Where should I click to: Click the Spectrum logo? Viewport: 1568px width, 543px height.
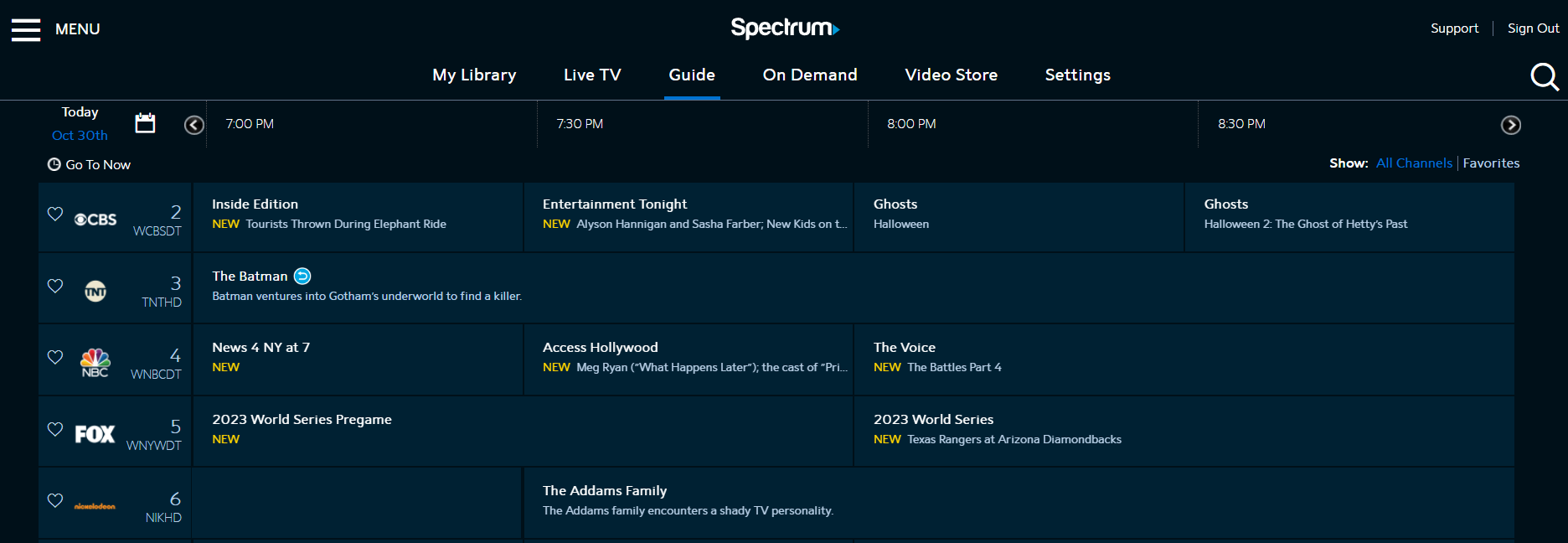pyautogui.click(x=784, y=28)
